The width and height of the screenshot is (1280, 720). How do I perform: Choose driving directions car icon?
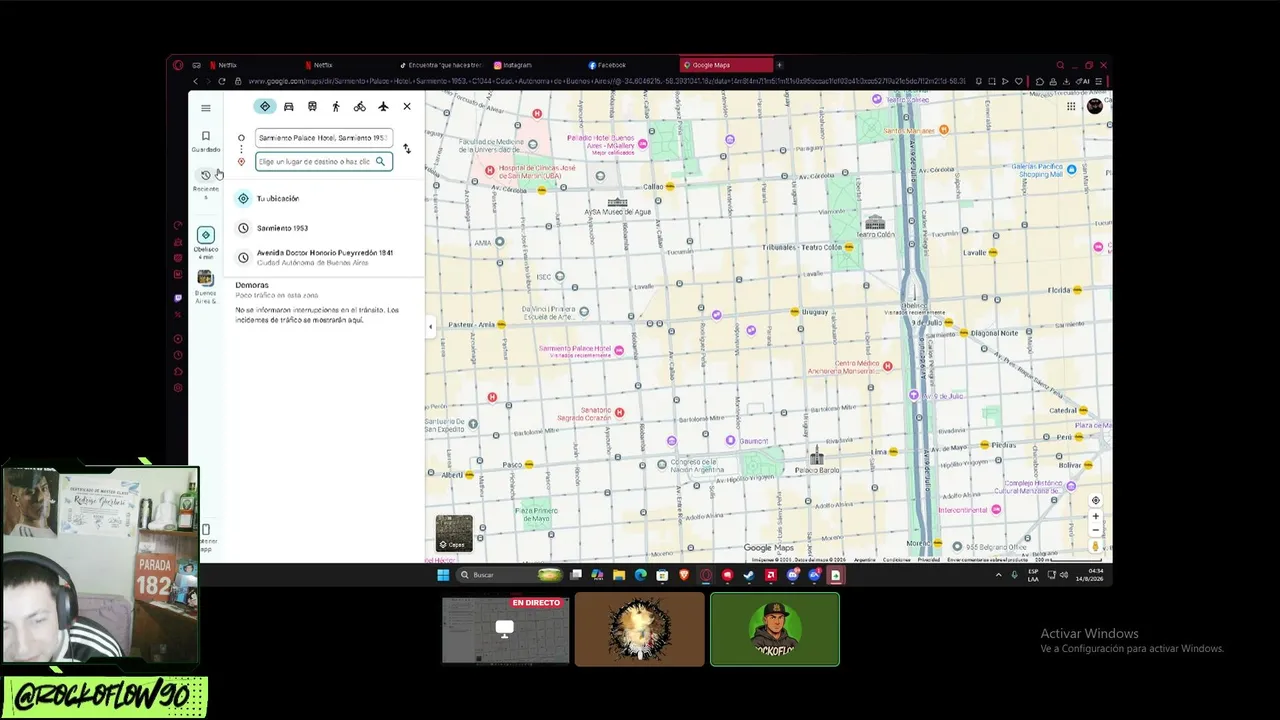(x=289, y=107)
